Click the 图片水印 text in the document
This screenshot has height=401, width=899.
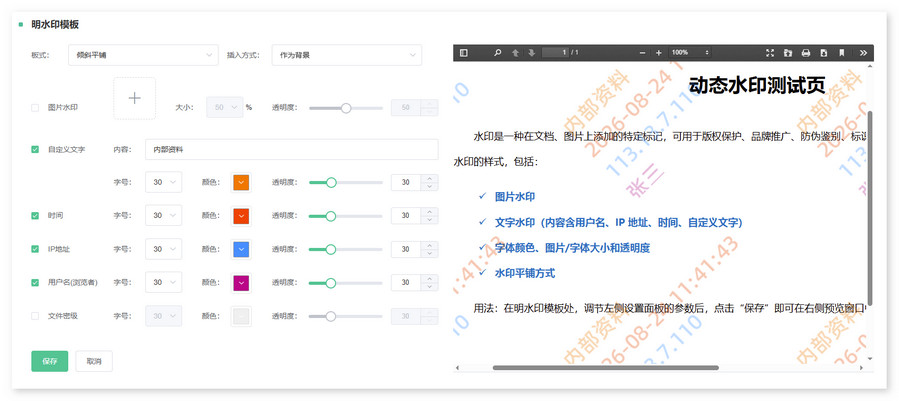[515, 197]
